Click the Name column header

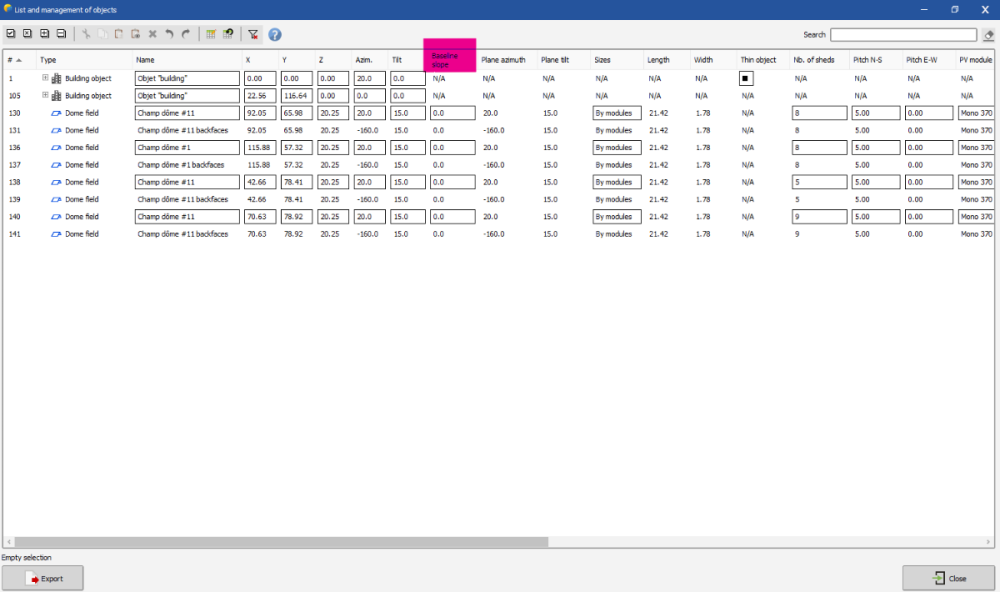click(x=146, y=60)
